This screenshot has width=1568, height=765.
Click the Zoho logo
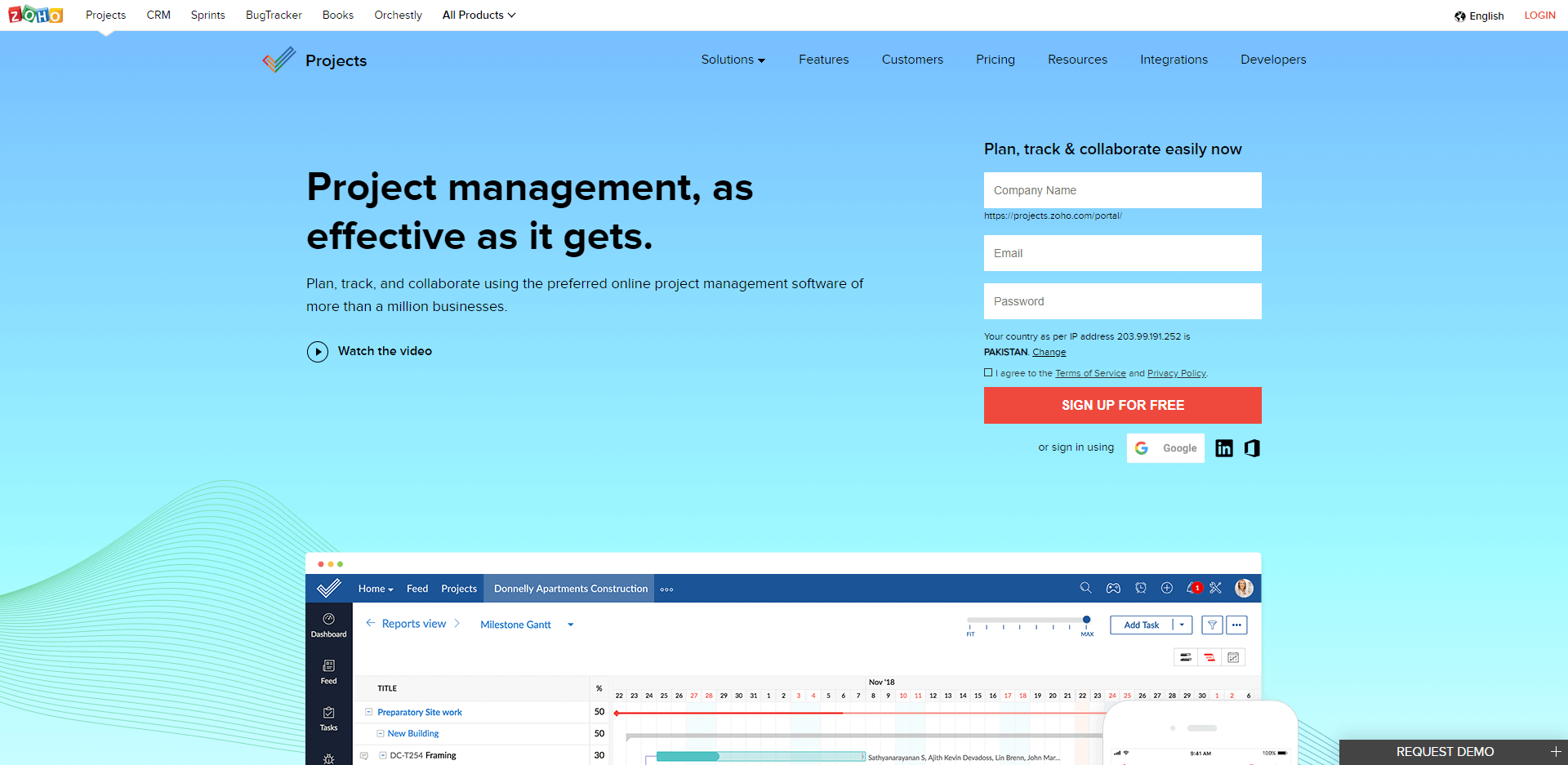click(35, 15)
